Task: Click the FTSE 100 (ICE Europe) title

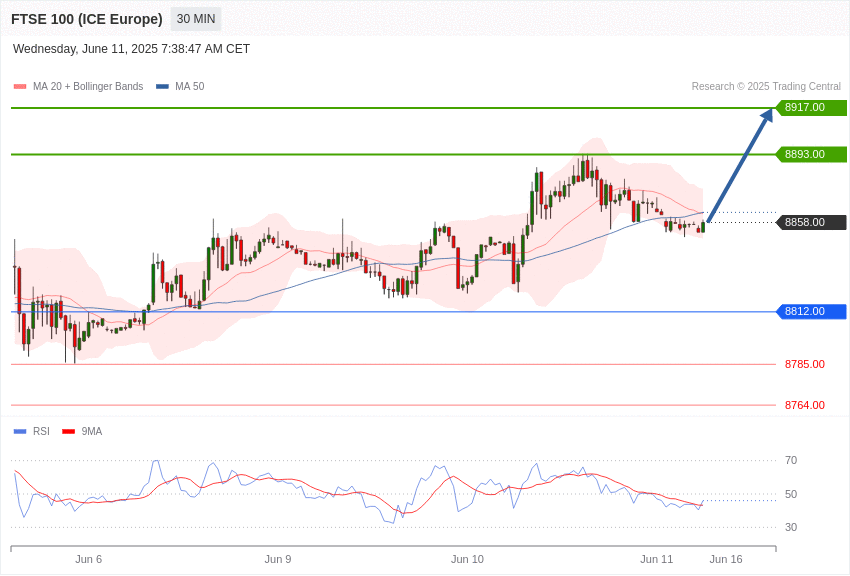Action: click(87, 19)
